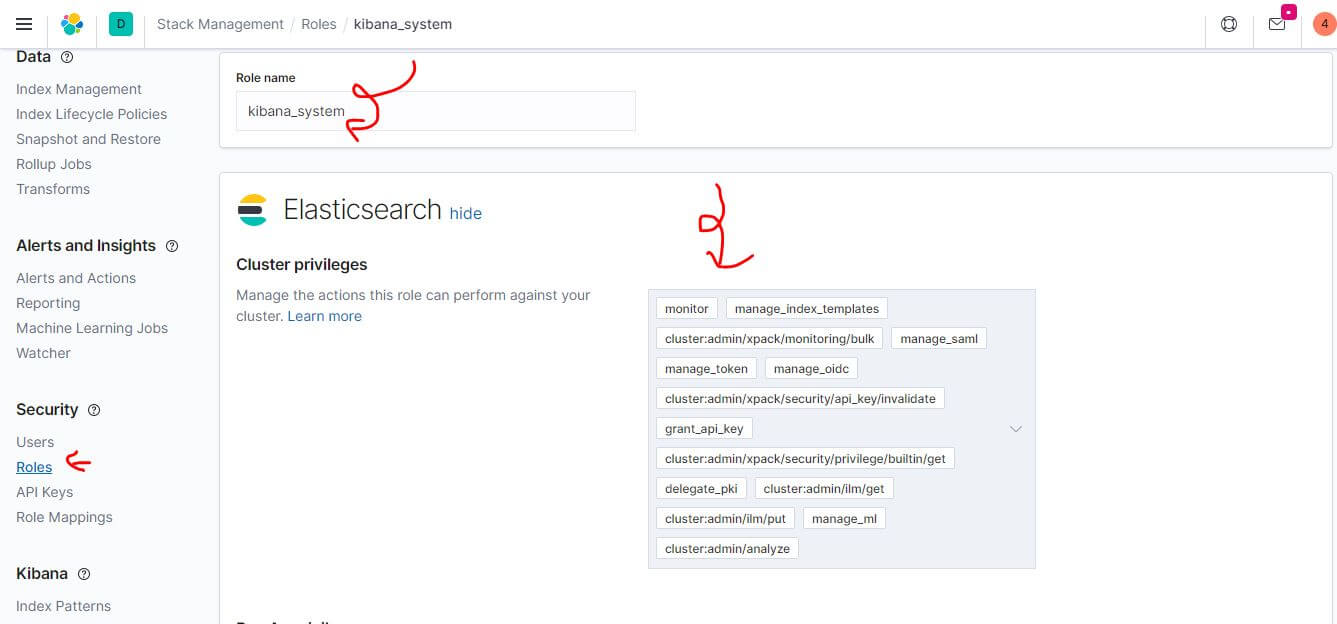Click the Elastic logo in the header
Viewport: 1337px width, 624px height.
(71, 22)
